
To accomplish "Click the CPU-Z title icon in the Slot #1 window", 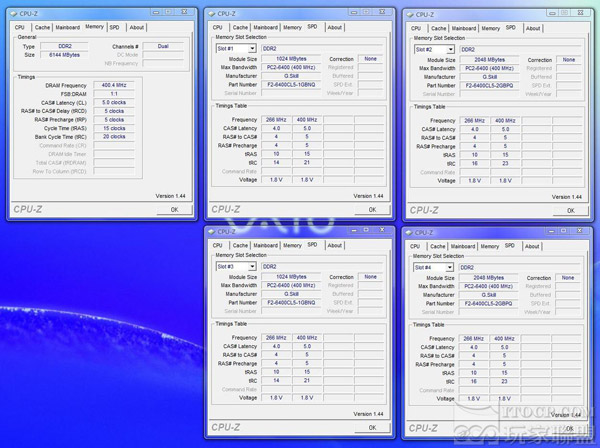I will coord(212,14).
